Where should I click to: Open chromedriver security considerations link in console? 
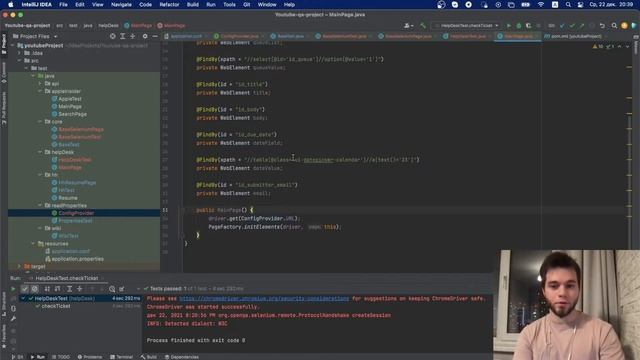click(264, 298)
